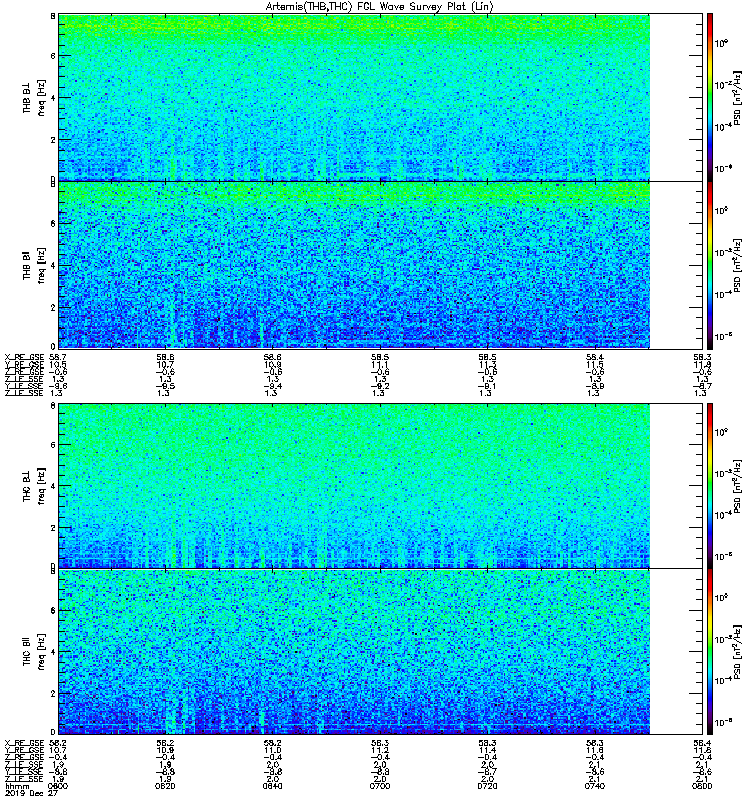
Task: Click the '58.4' value below the THB panels
Action: (x=594, y=358)
